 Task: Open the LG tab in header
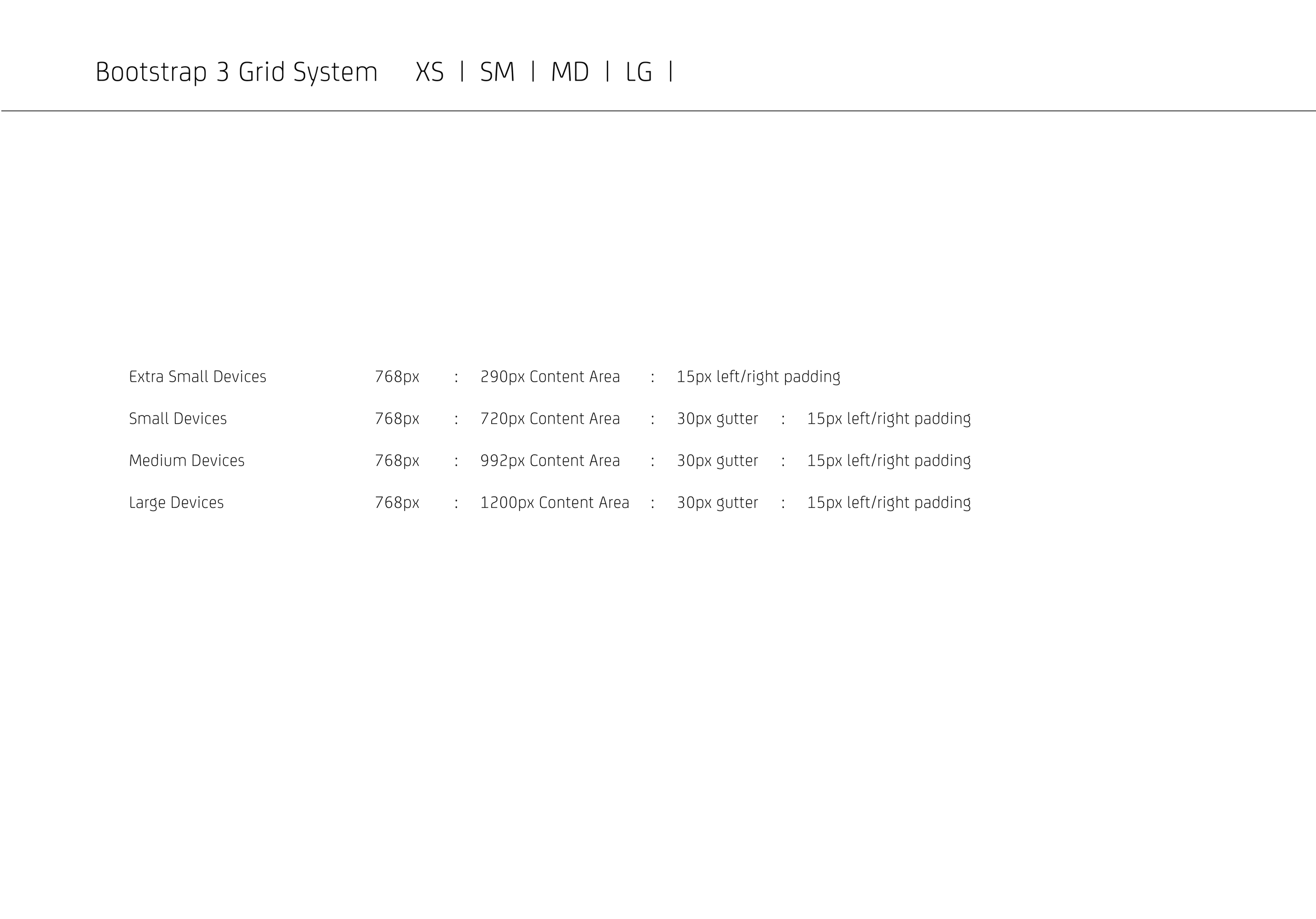point(639,73)
